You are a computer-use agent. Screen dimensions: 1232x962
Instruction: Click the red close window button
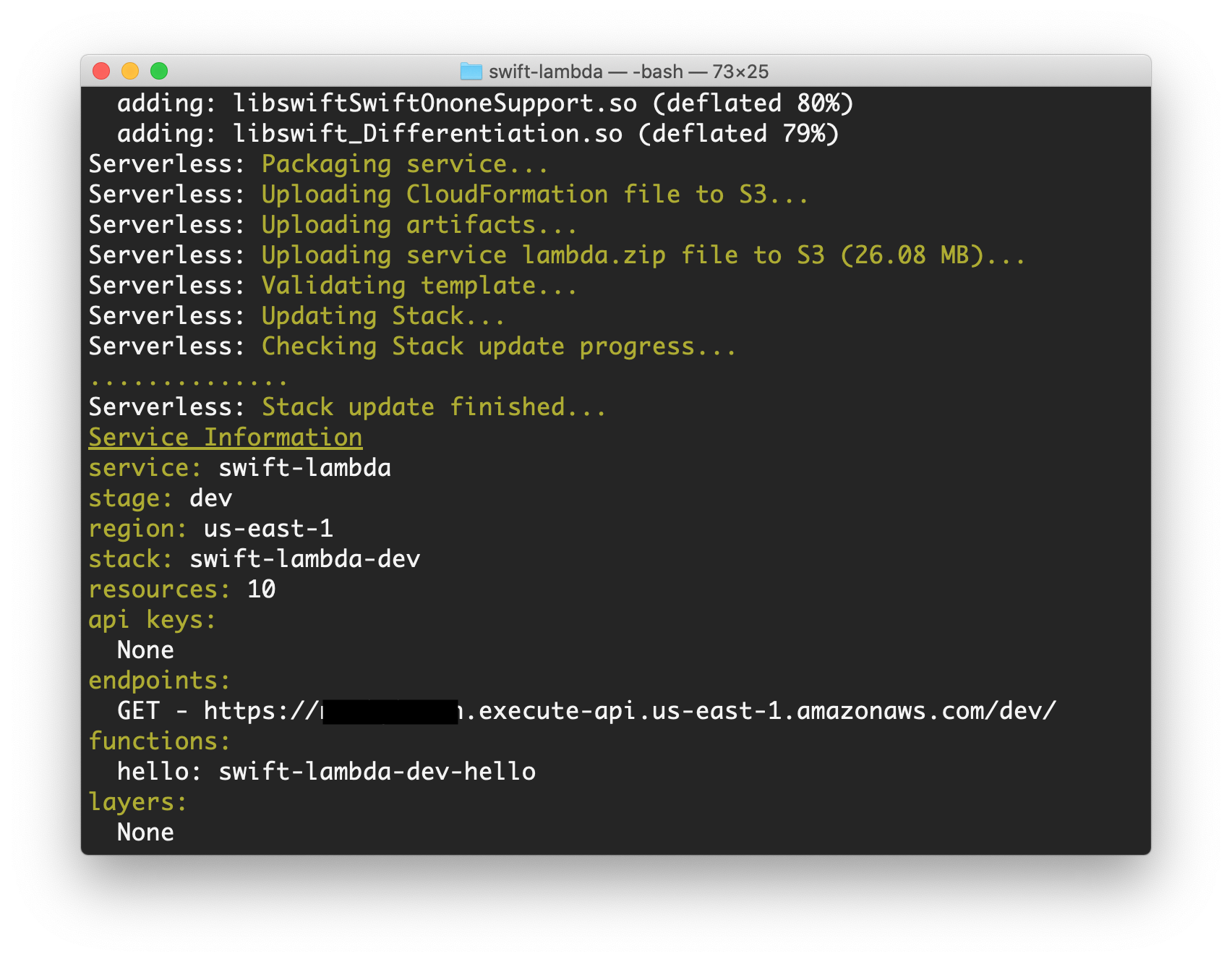[101, 71]
